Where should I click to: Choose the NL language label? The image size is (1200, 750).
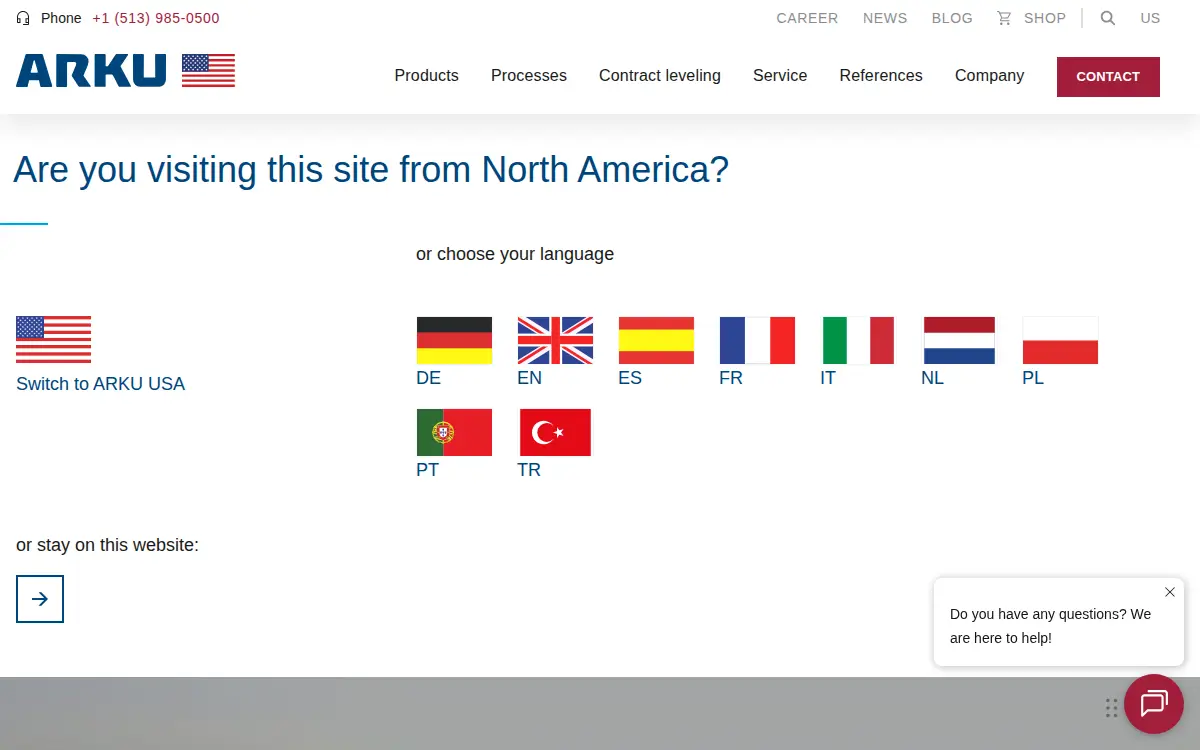933,378
